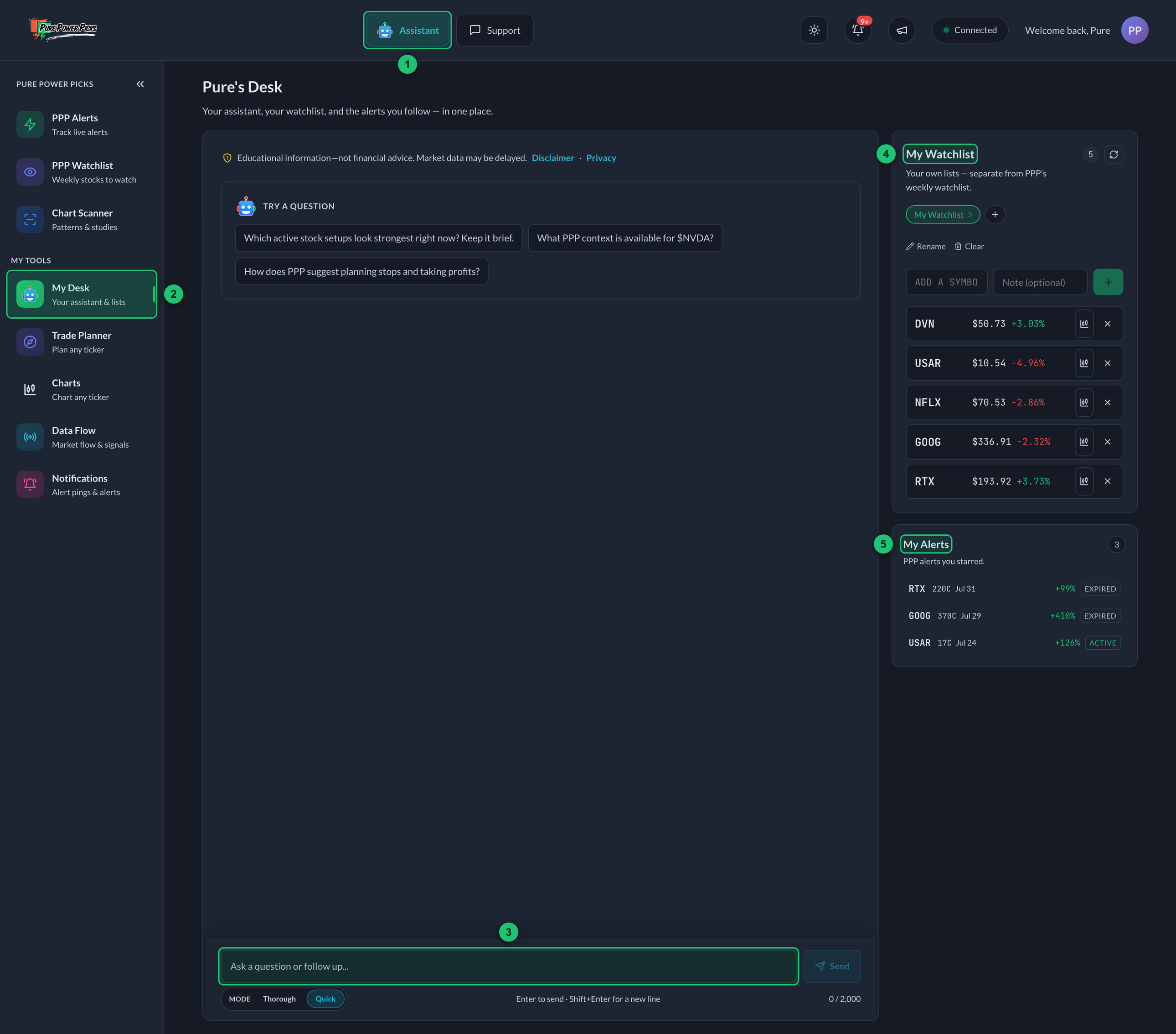The width and height of the screenshot is (1176, 1034).
Task: Open the Privacy link
Action: pyautogui.click(x=601, y=158)
